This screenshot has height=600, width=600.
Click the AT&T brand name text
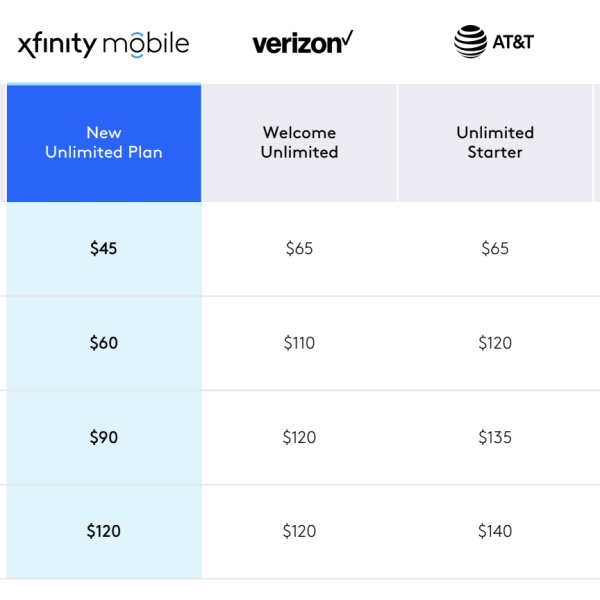[x=513, y=43]
